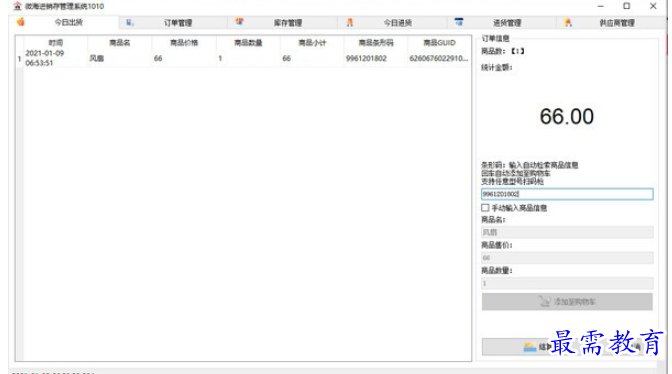Click the 今日进货 tab icon
The image size is (672, 374).
pyautogui.click(x=350, y=22)
